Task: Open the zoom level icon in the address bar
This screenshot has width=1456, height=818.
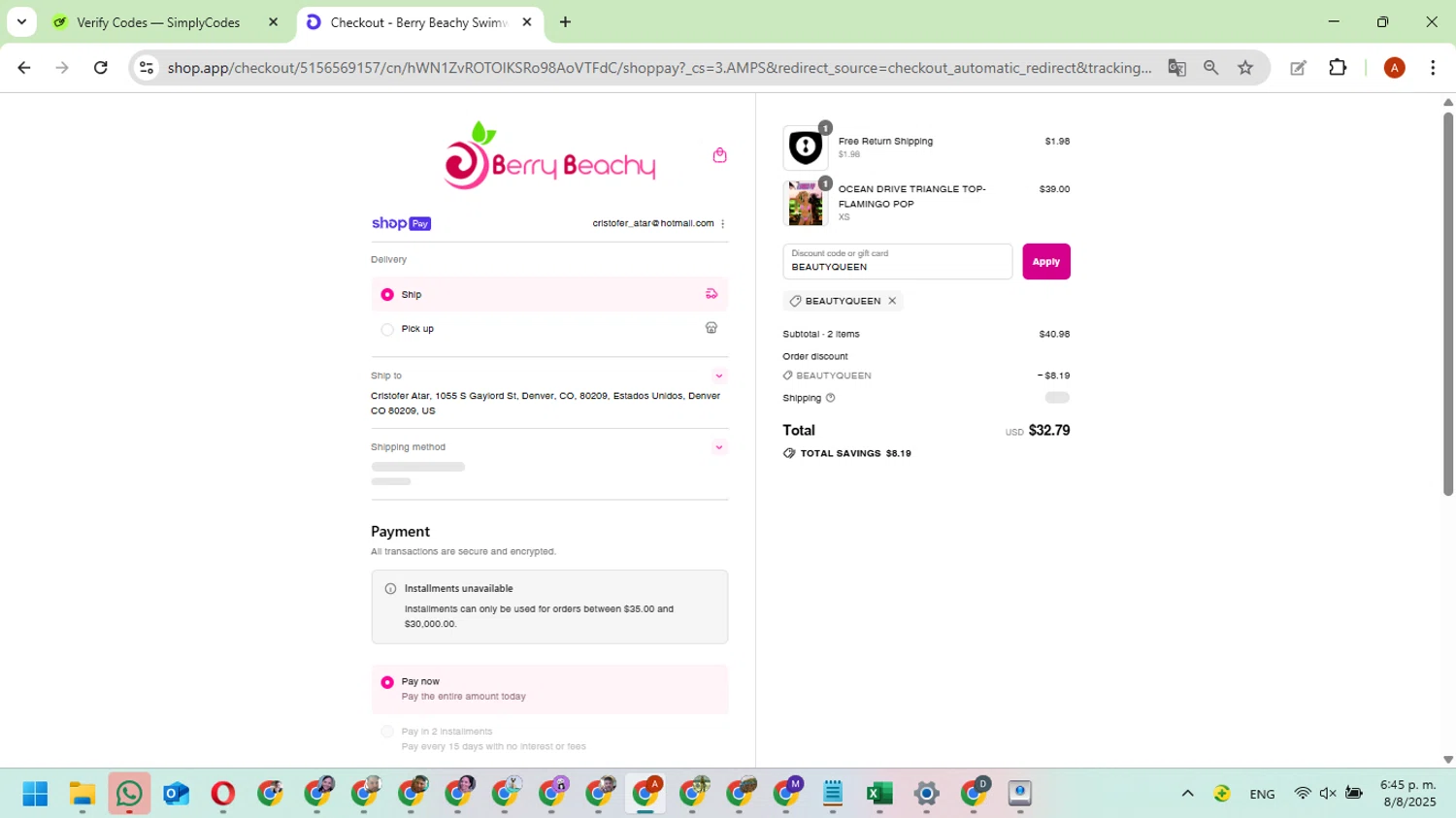Action: click(x=1211, y=68)
